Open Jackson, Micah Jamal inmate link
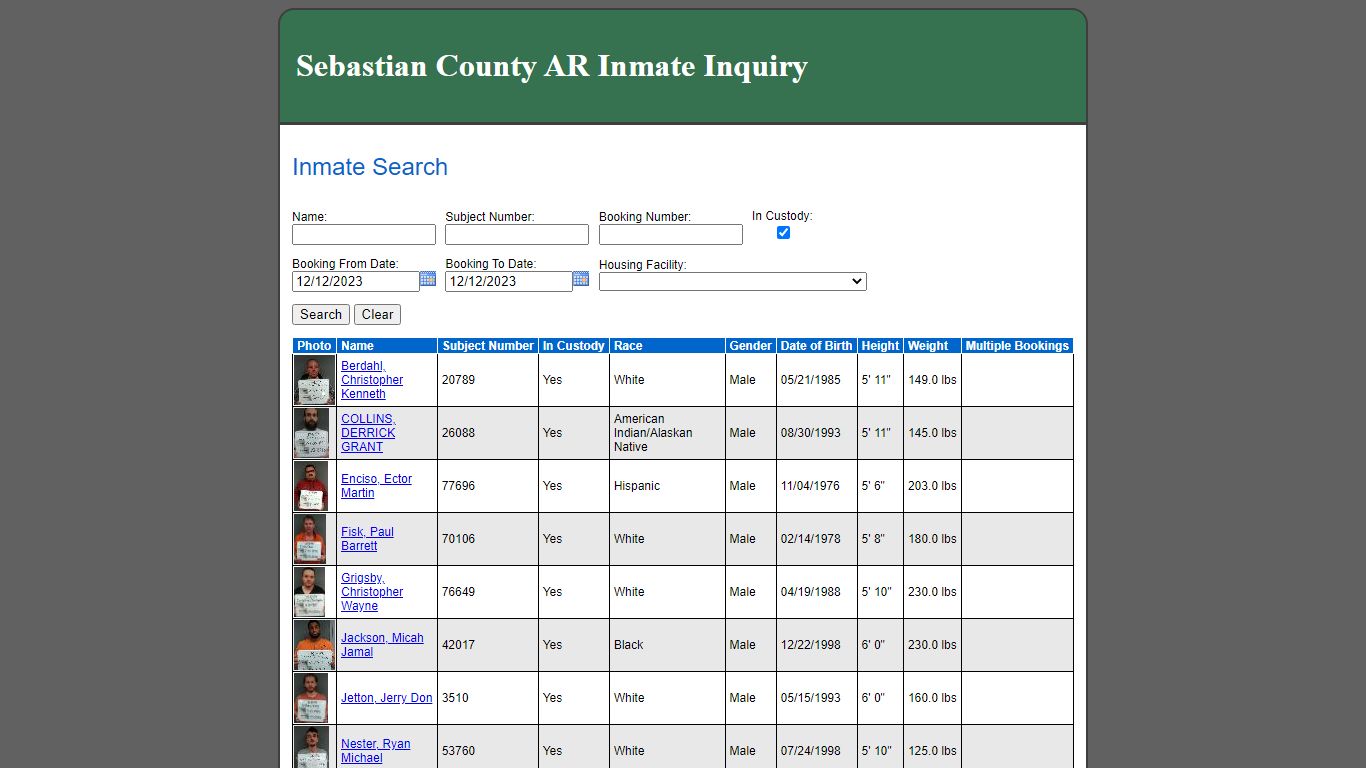The width and height of the screenshot is (1366, 768). (382, 645)
